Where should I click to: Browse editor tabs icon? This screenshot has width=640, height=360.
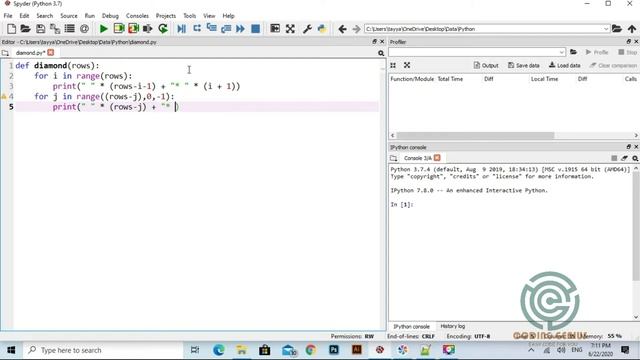click(x=5, y=53)
